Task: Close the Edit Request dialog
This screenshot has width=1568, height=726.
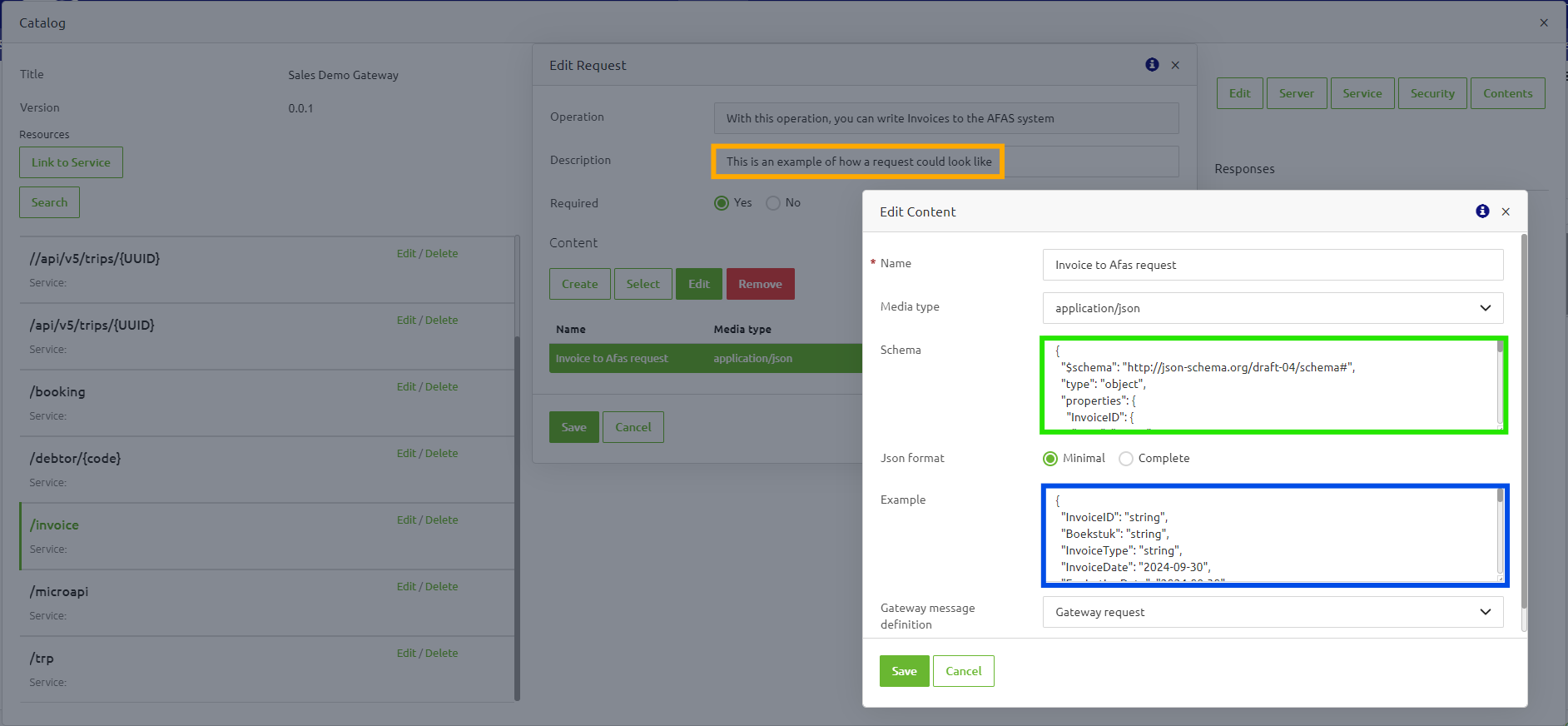Action: 1175,65
